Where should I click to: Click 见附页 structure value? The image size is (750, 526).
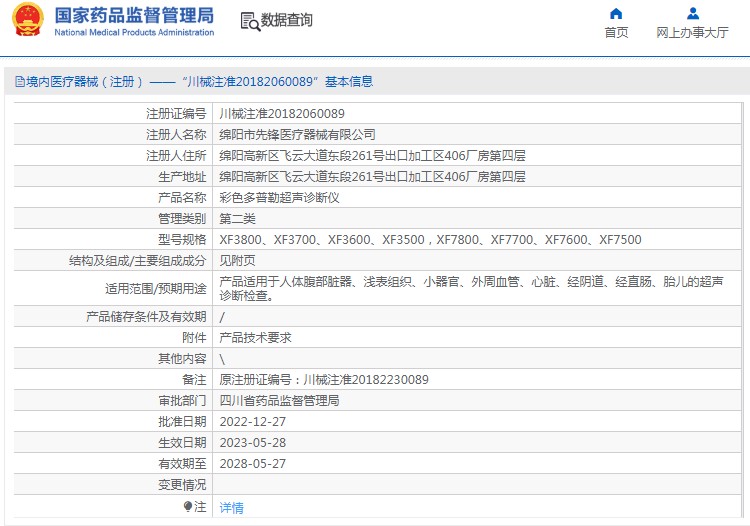(x=237, y=261)
